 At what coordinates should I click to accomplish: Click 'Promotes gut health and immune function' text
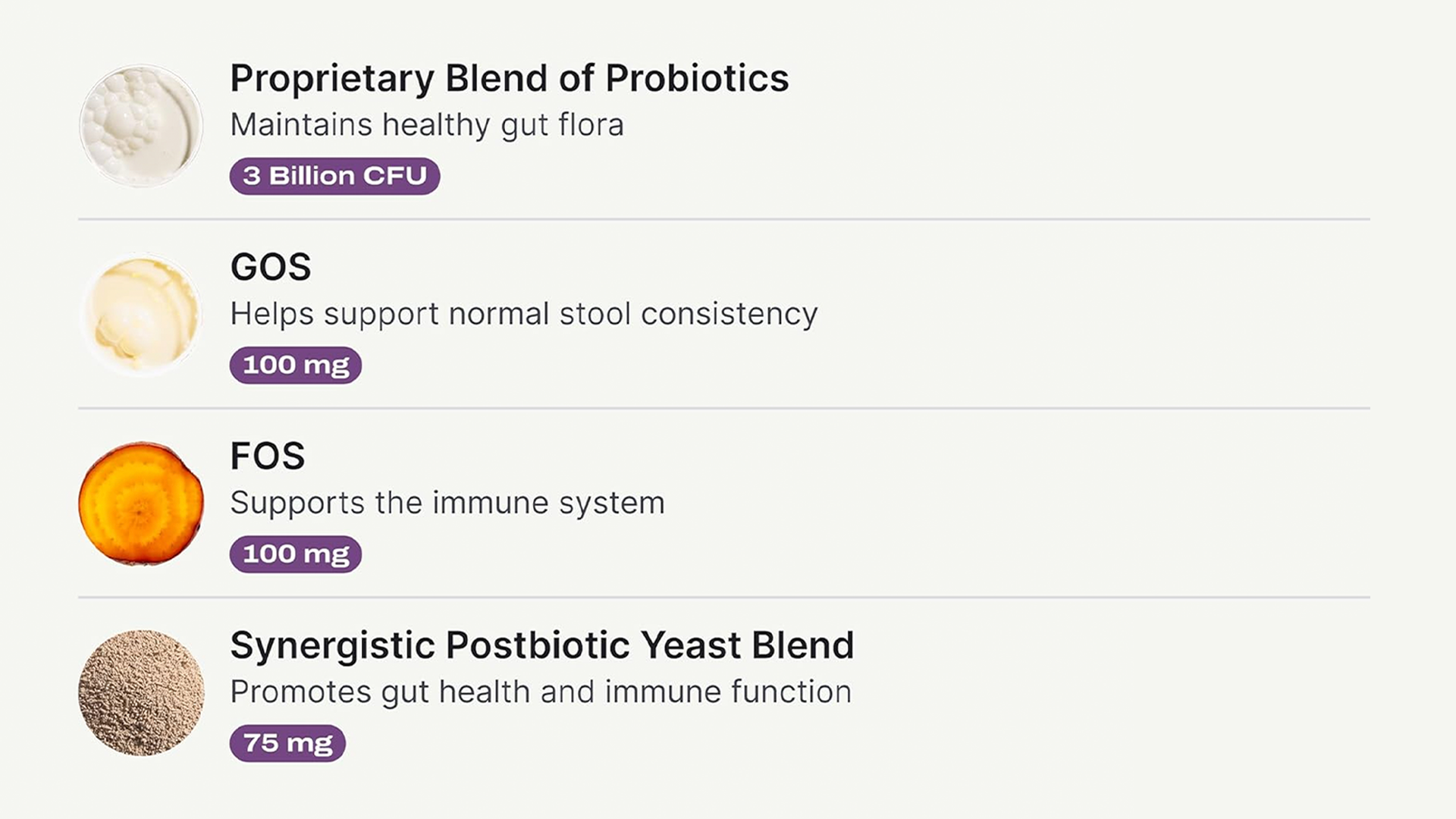[541, 692]
